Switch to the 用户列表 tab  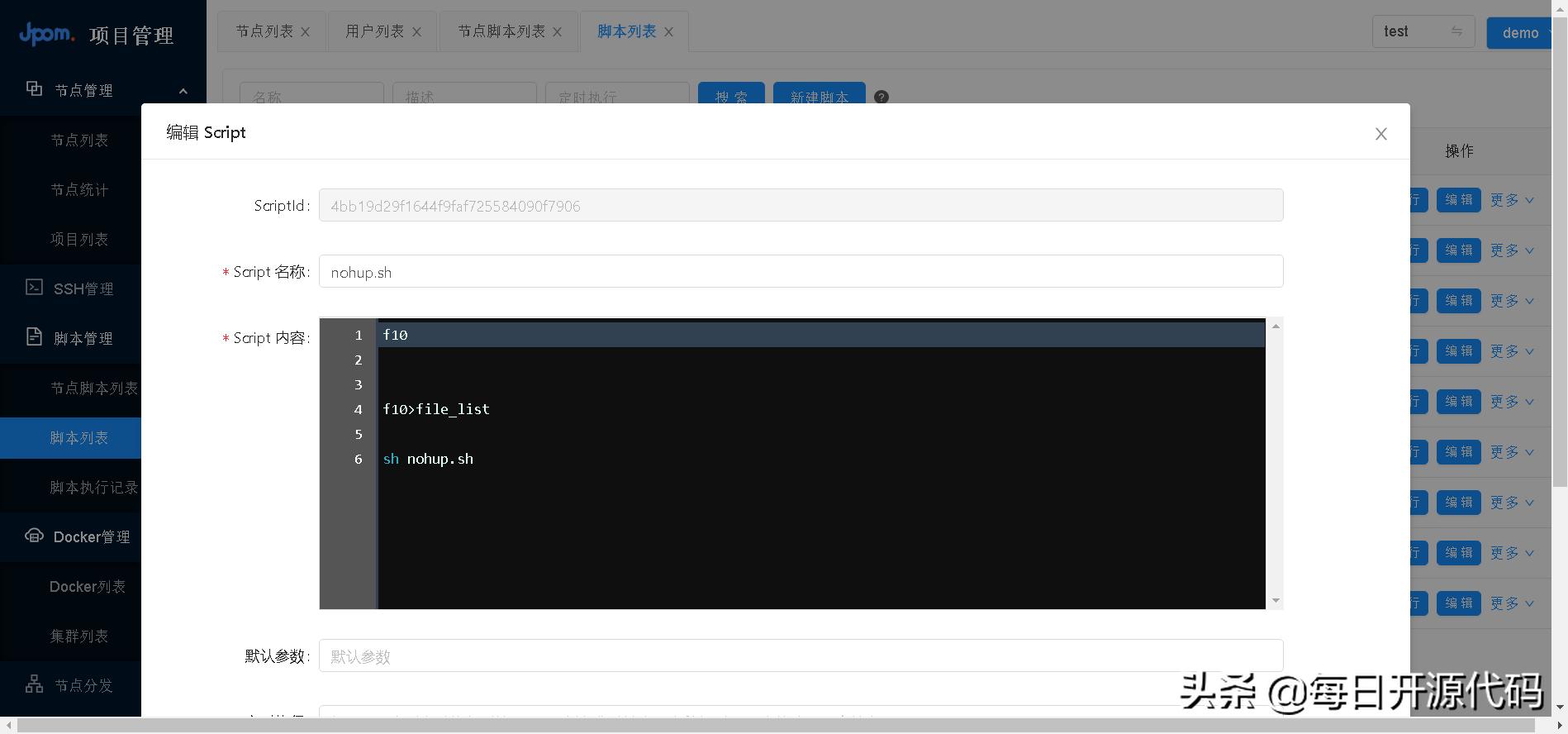click(x=374, y=31)
